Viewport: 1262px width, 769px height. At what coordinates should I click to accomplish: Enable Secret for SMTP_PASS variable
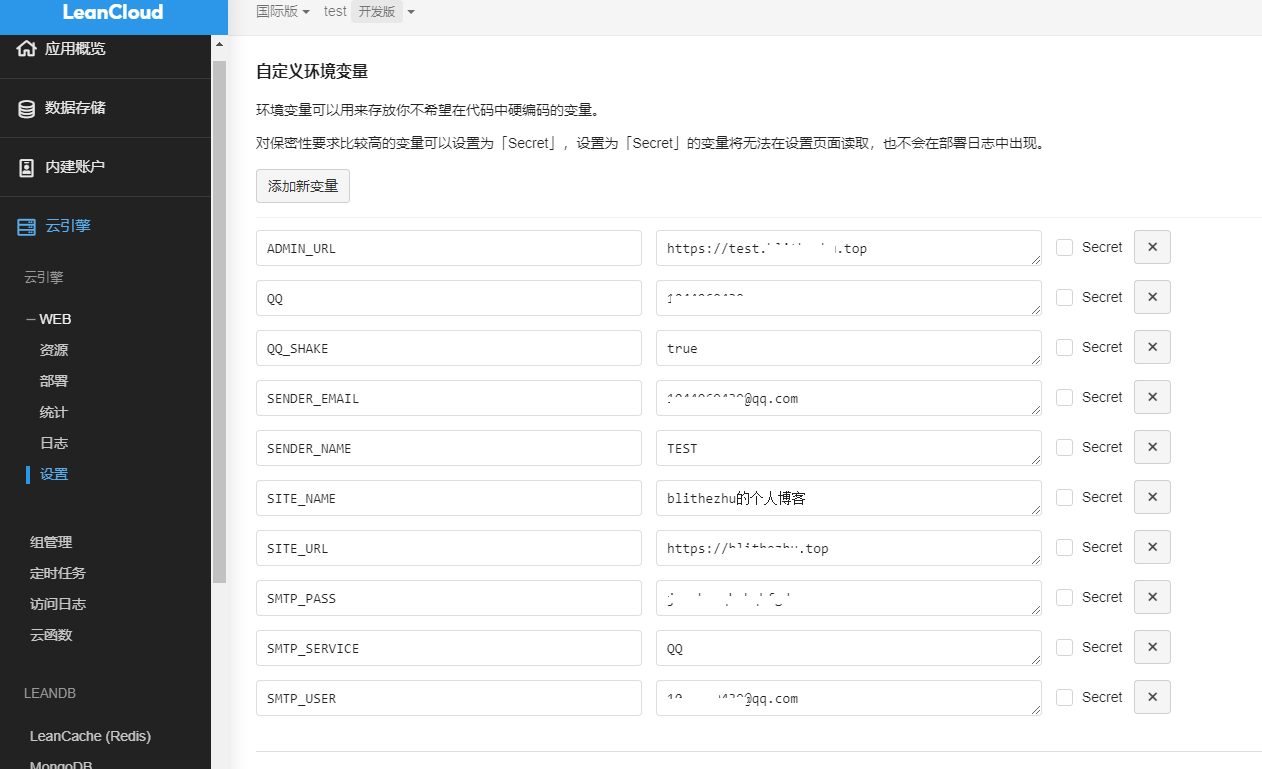point(1065,597)
